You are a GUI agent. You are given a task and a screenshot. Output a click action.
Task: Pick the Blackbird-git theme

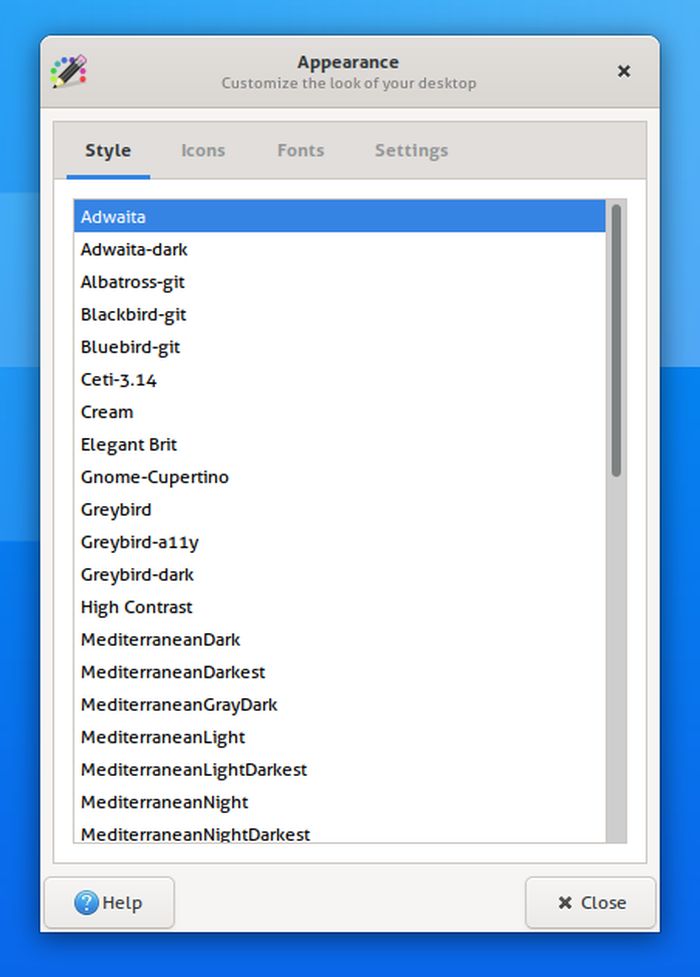point(133,314)
